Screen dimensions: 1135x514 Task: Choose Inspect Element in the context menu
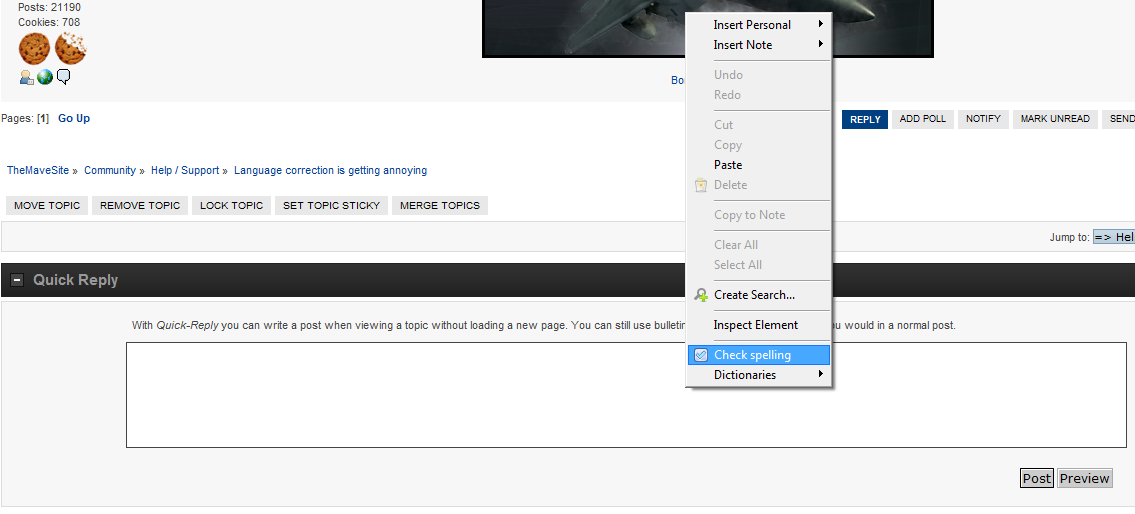[755, 325]
